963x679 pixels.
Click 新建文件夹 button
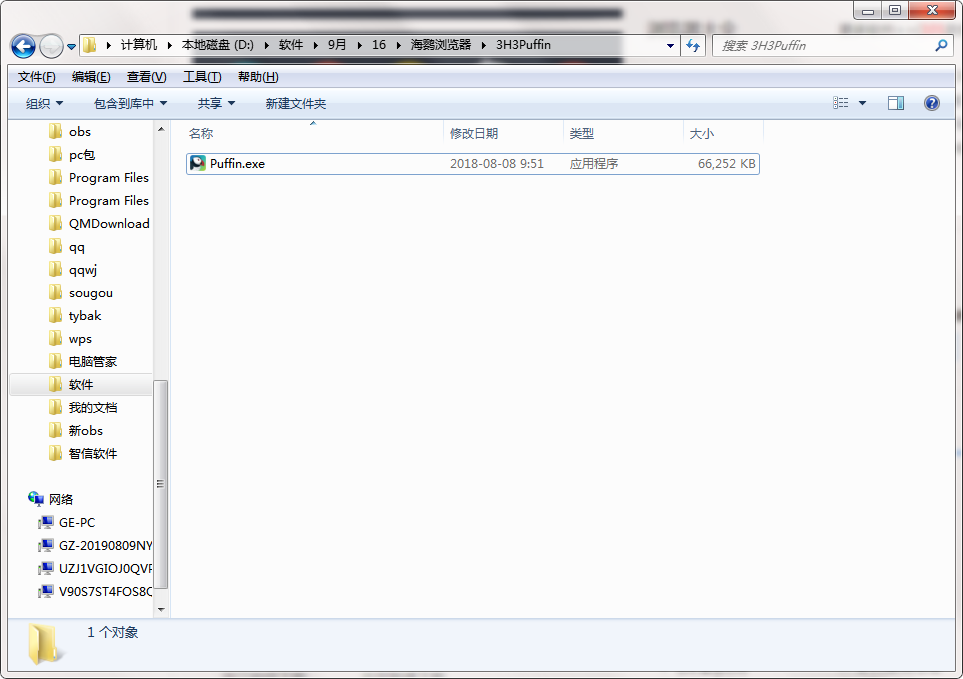coord(295,103)
